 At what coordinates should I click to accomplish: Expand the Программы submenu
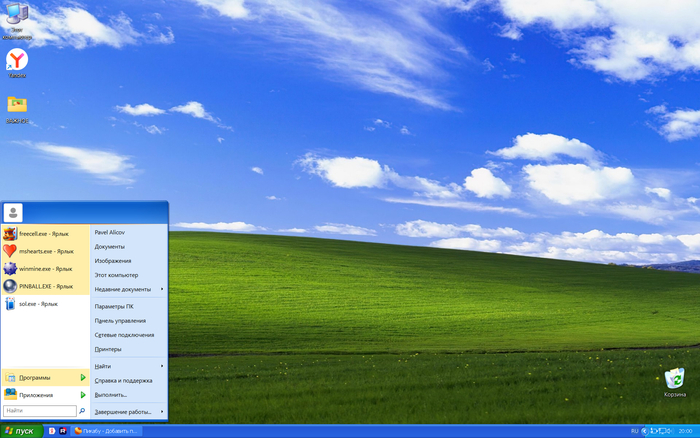[45, 378]
